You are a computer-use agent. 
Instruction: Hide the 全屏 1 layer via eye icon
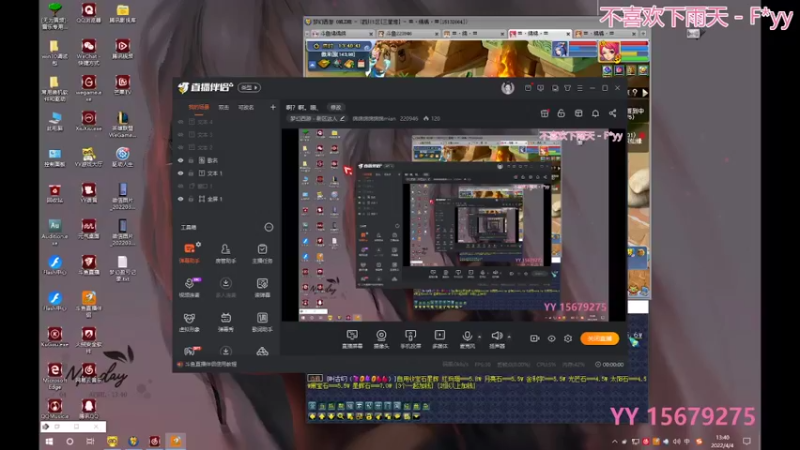[x=181, y=199]
